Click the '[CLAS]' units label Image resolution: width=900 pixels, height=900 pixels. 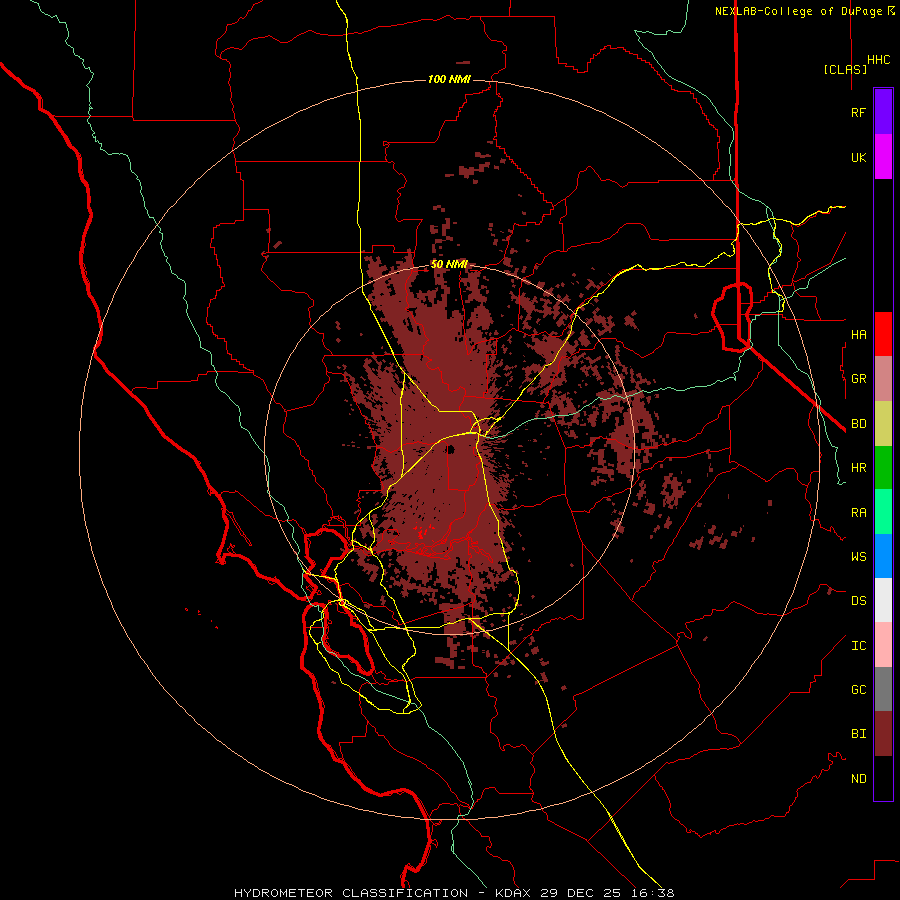point(845,69)
